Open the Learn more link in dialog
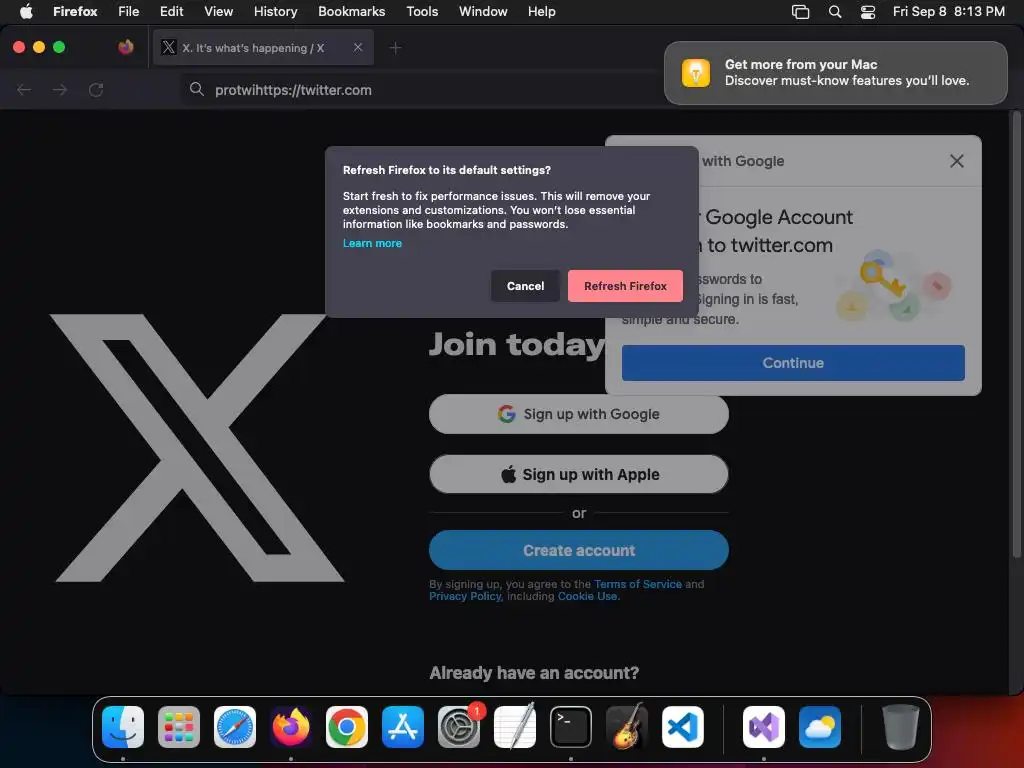 point(372,243)
